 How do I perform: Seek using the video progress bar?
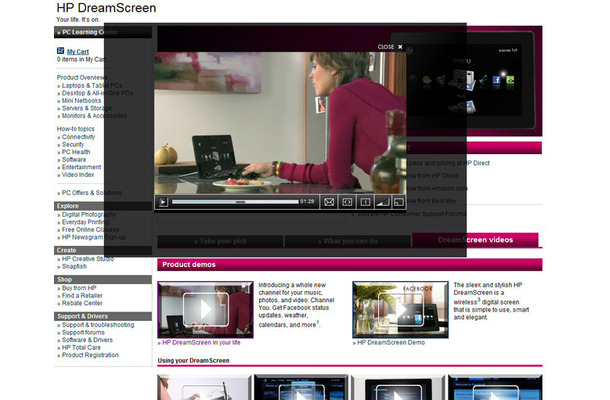click(235, 202)
